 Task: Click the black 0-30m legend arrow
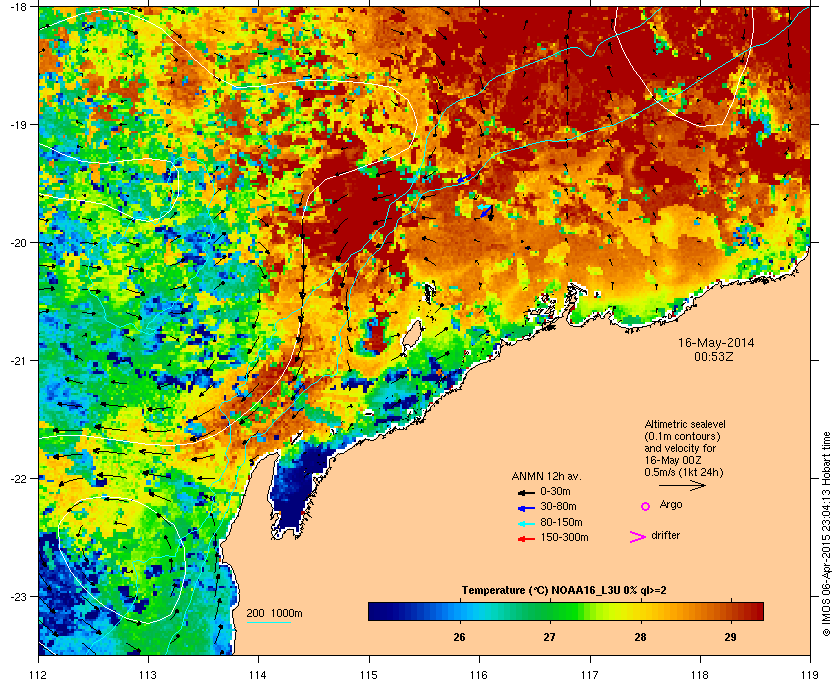pos(526,492)
